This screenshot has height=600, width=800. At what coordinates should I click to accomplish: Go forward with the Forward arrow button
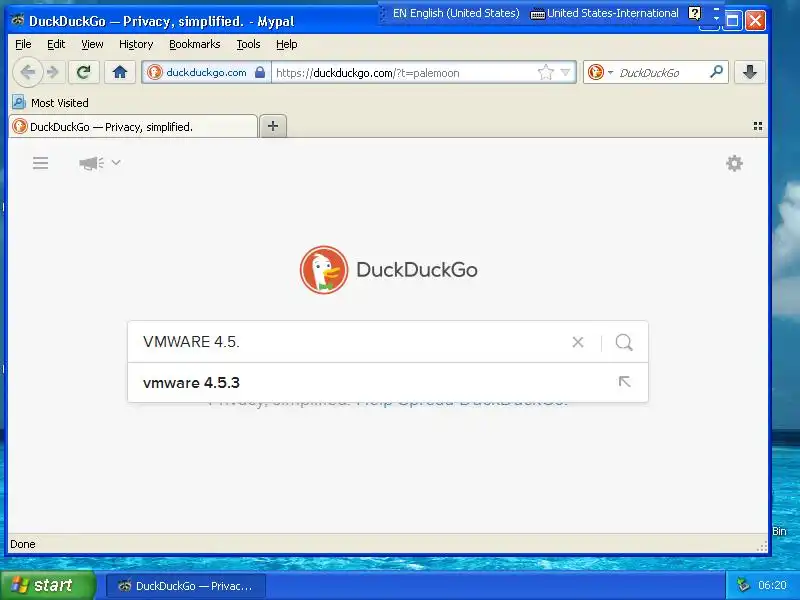pyautogui.click(x=53, y=72)
